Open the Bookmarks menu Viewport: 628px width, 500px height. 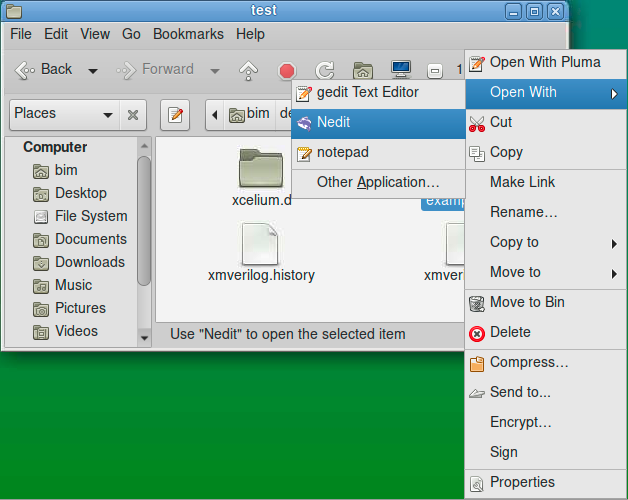pos(187,34)
